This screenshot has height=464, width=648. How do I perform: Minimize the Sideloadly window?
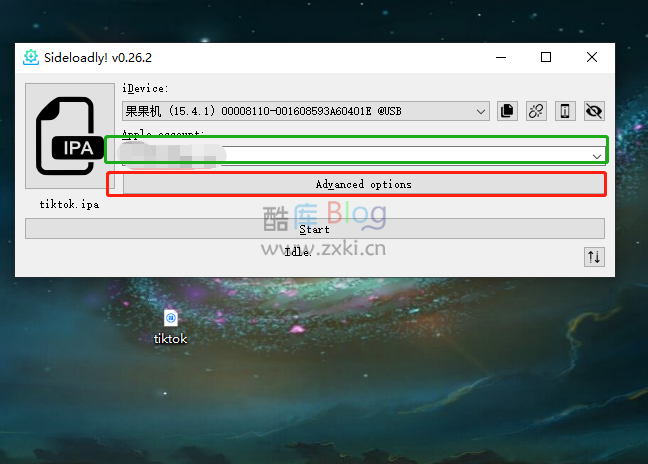501,57
